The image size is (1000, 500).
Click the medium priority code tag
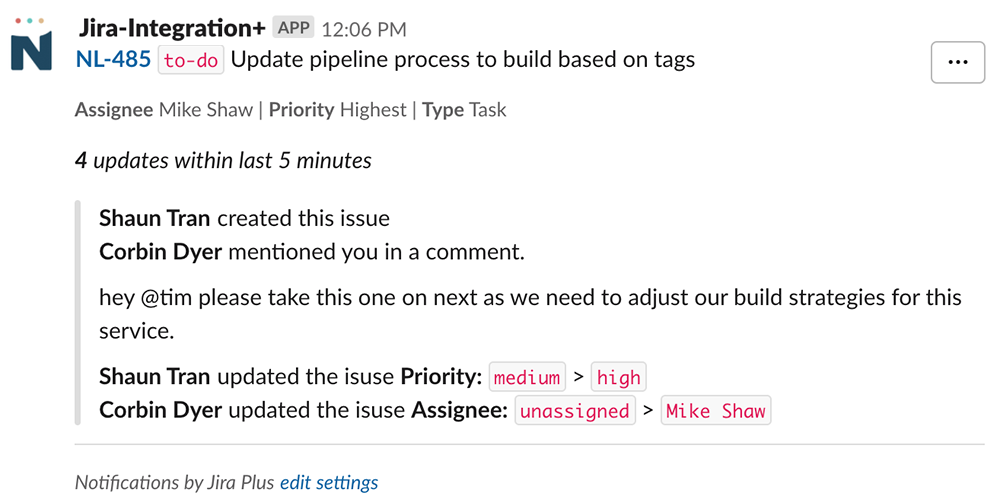527,378
